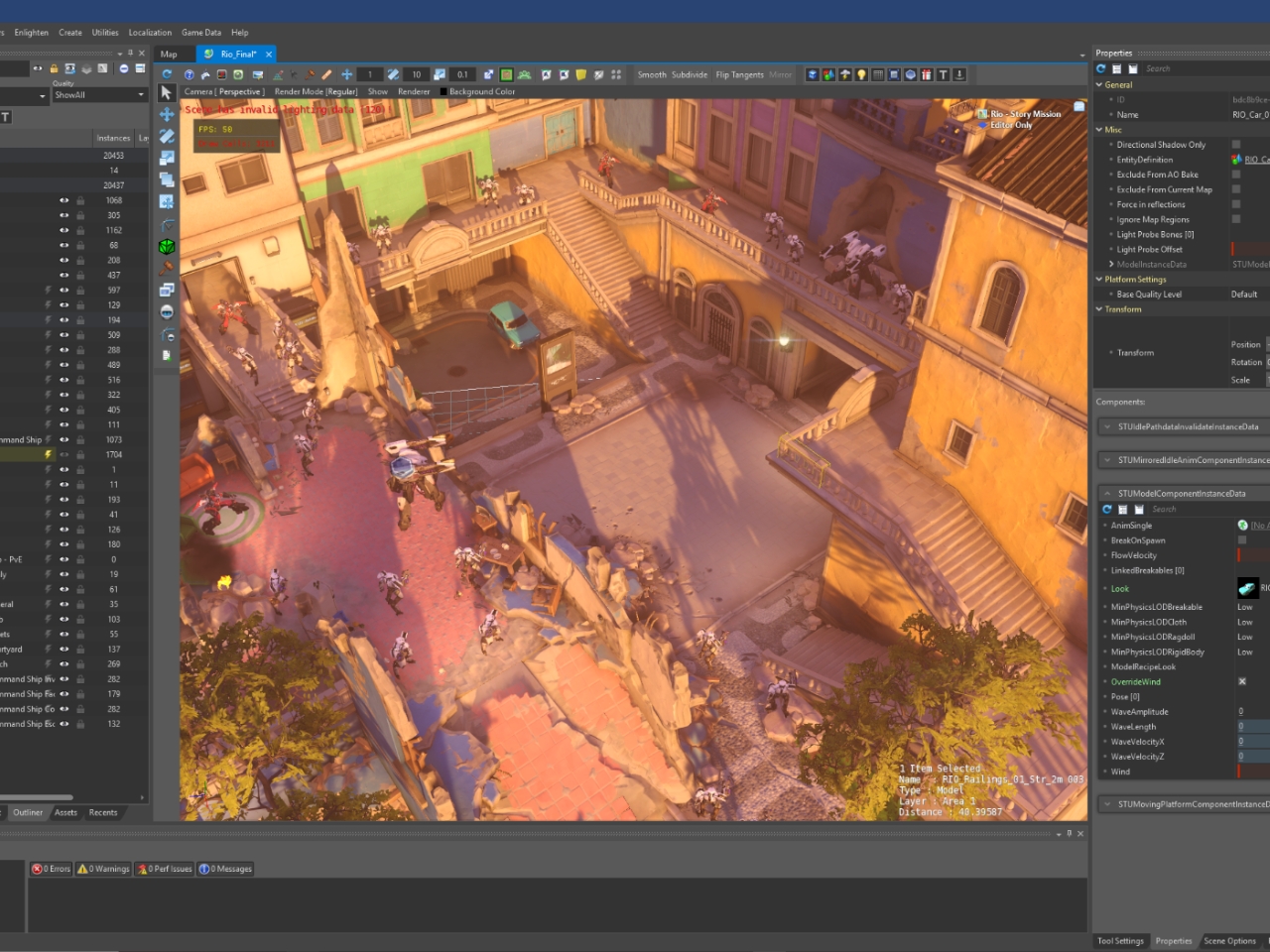Viewport: 1270px width, 952px height.
Task: Activate the Scale tool in viewport toolbar
Action: [167, 158]
